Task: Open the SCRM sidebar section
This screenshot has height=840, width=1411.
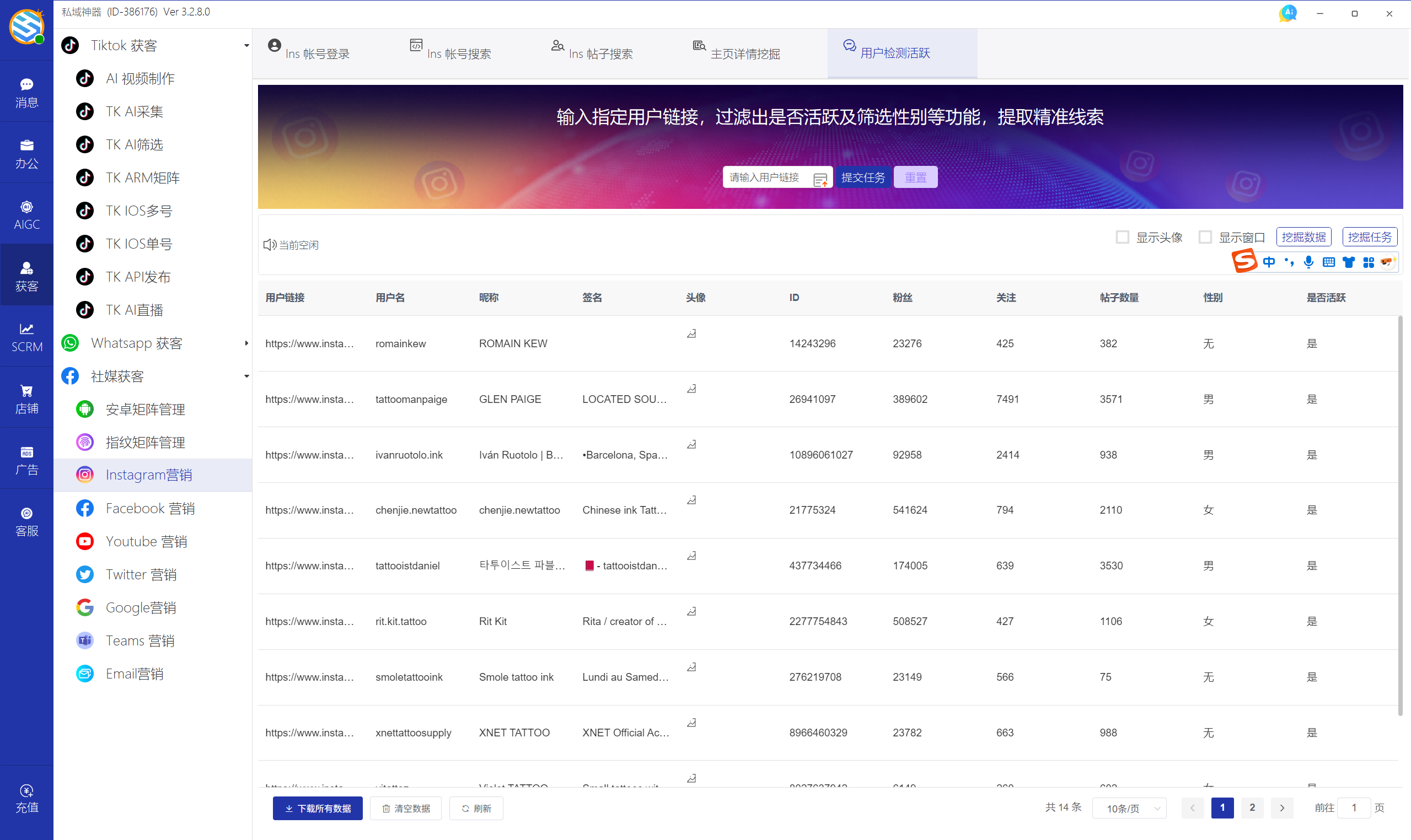Action: pos(26,337)
